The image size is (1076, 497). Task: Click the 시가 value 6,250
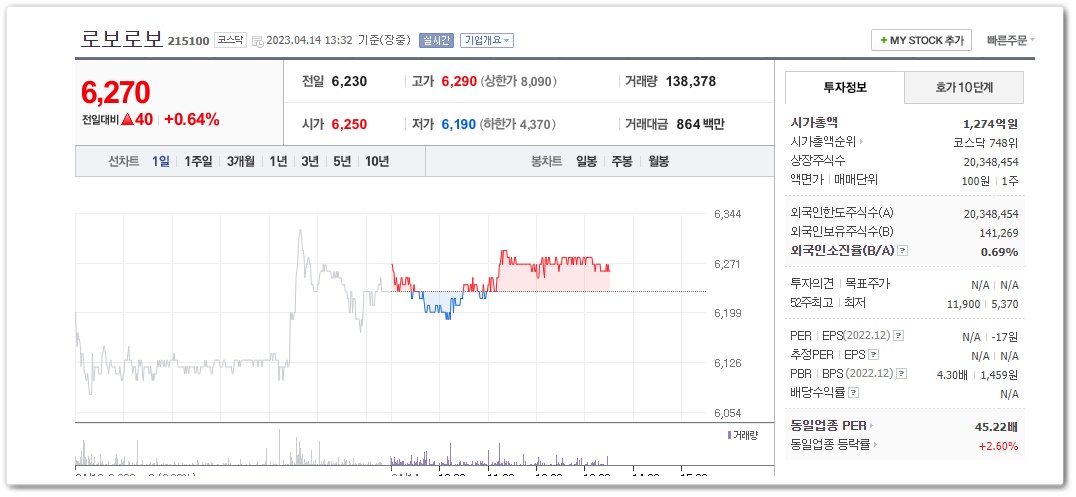coord(349,124)
